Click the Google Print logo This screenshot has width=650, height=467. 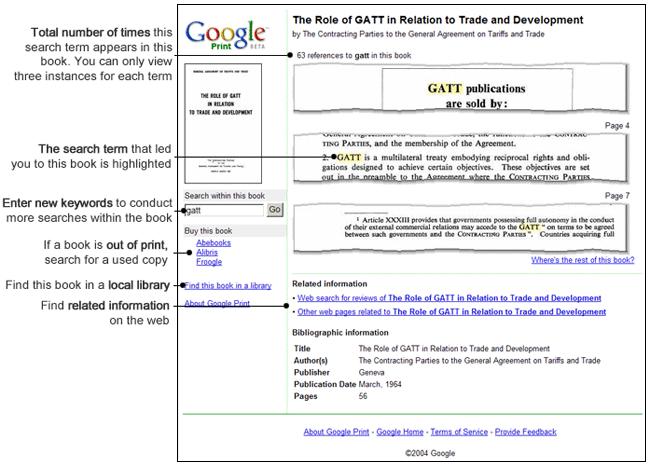[226, 36]
